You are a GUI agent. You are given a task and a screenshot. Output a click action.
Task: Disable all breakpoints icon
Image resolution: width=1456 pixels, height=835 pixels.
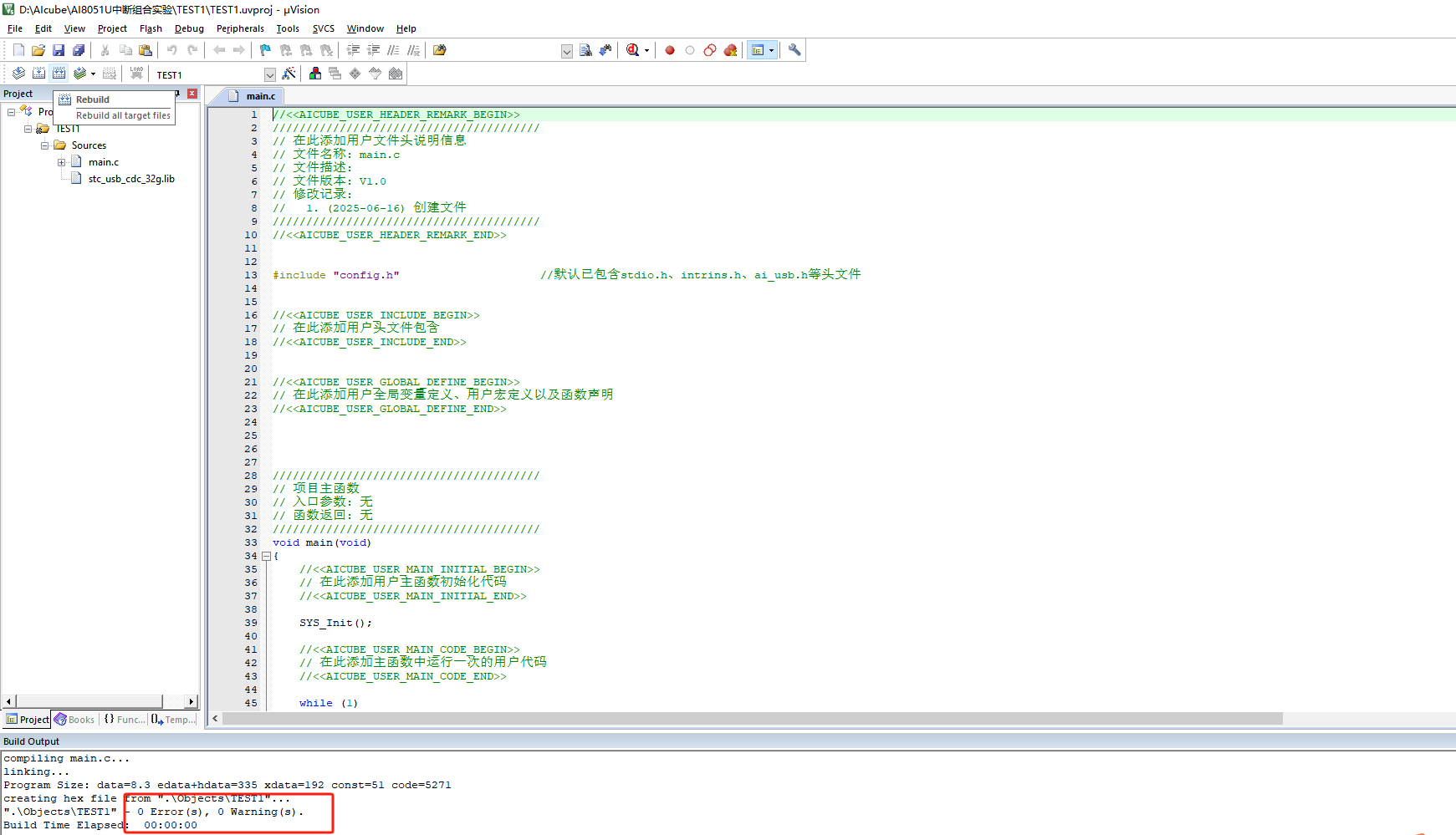tap(710, 50)
